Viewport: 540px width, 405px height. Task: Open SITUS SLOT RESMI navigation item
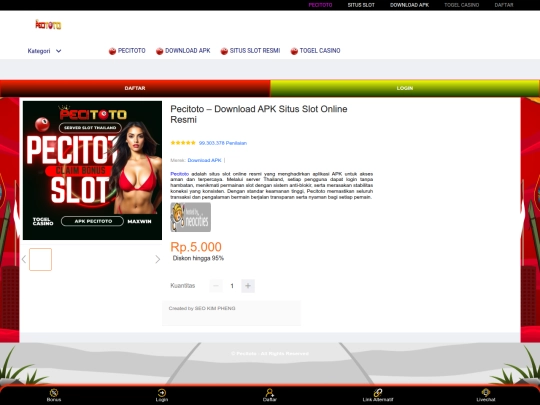tap(255, 51)
